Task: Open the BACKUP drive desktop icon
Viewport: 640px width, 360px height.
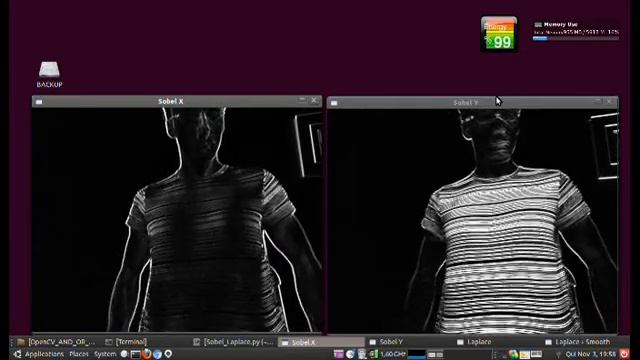Action: 49,74
